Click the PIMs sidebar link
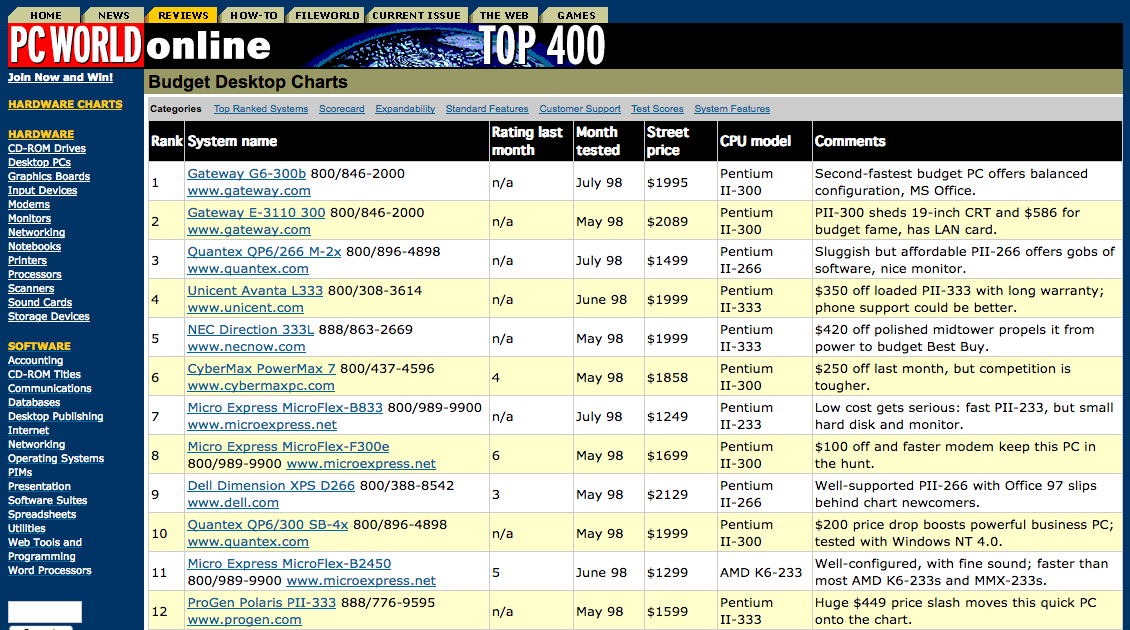This screenshot has width=1130, height=630. pyautogui.click(x=20, y=472)
